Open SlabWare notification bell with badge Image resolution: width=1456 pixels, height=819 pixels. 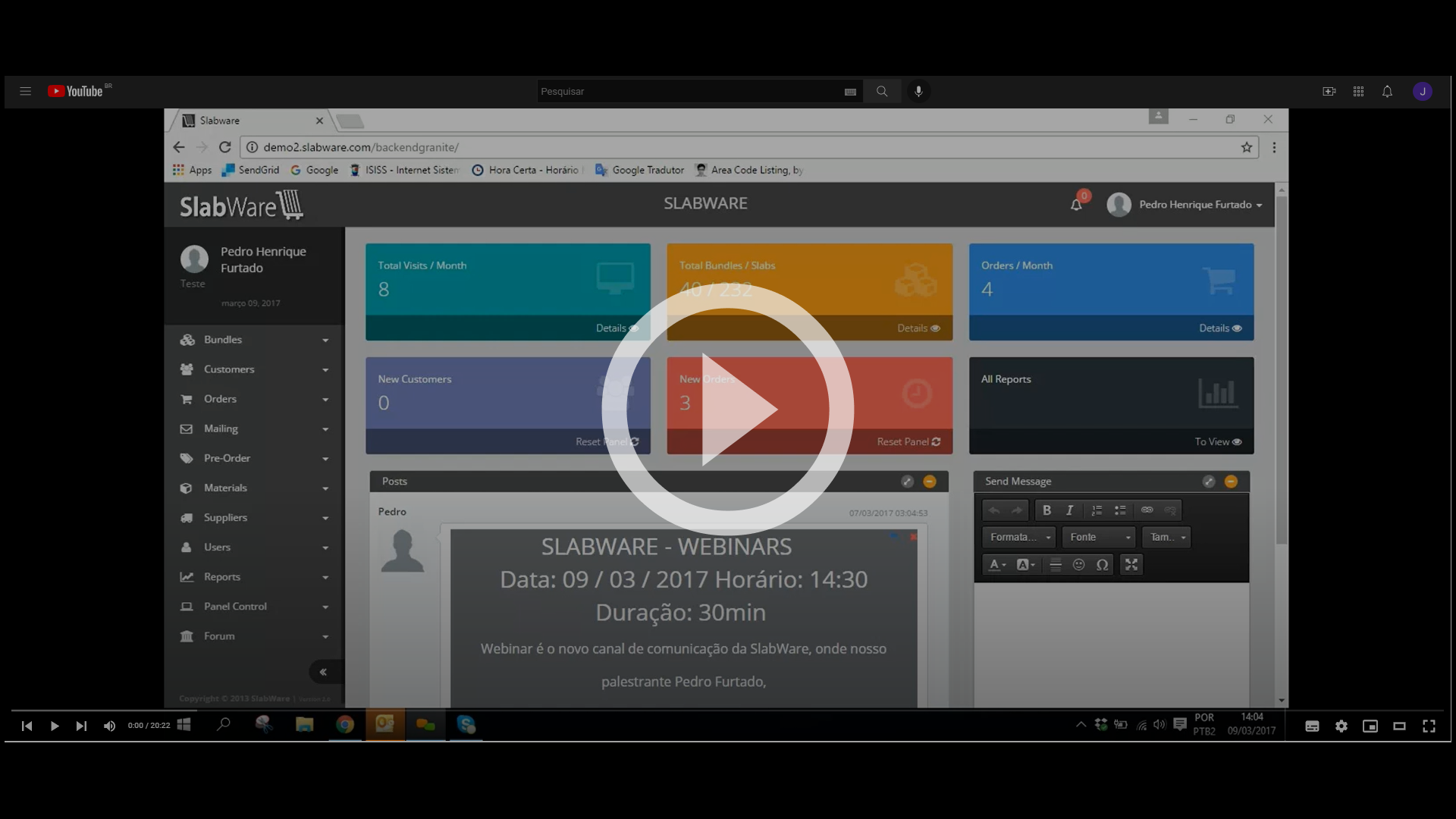coord(1078,203)
